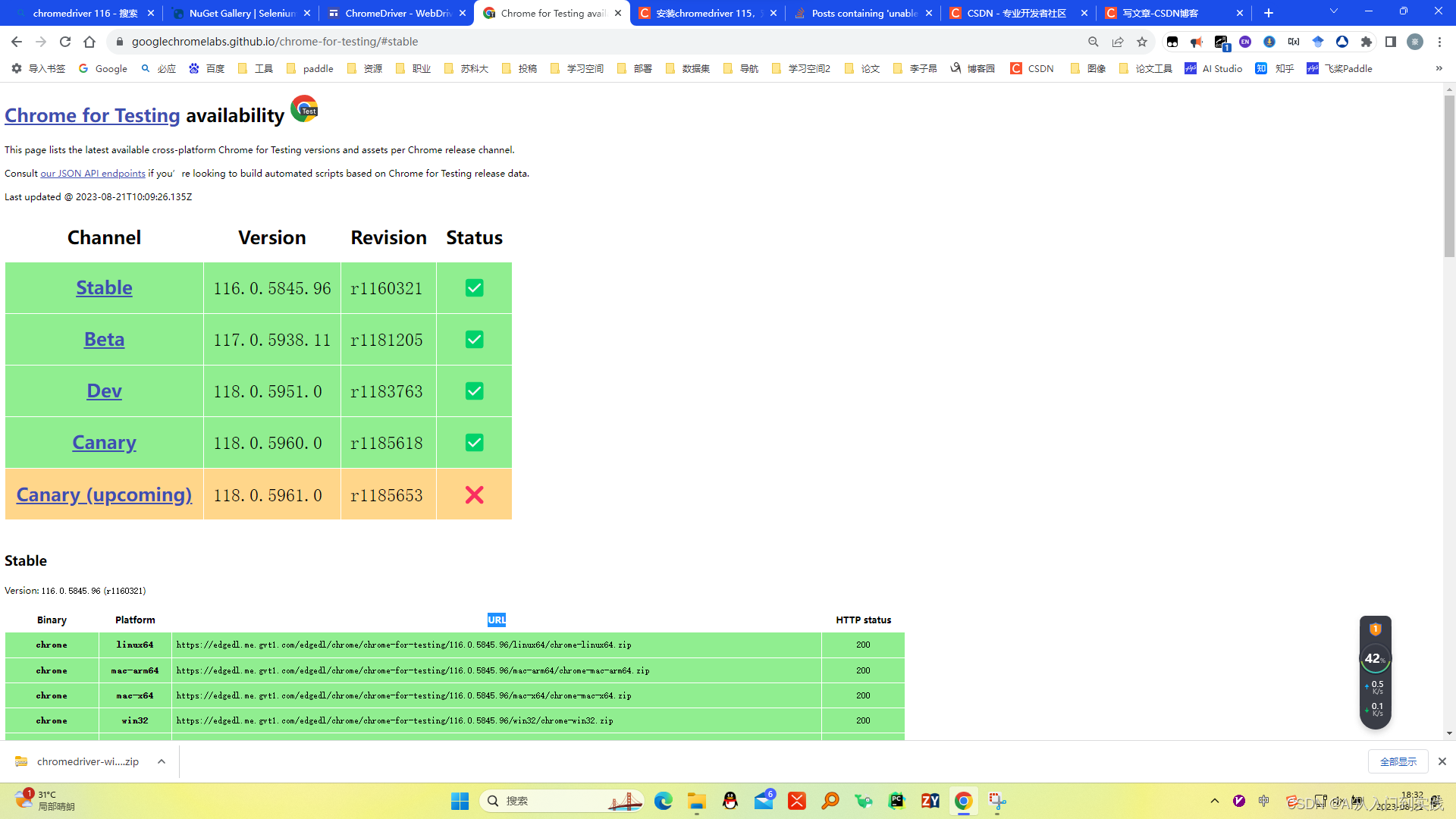Image resolution: width=1456 pixels, height=819 pixels.
Task: Click the 全部显示 show all downloads button
Action: click(x=1398, y=761)
